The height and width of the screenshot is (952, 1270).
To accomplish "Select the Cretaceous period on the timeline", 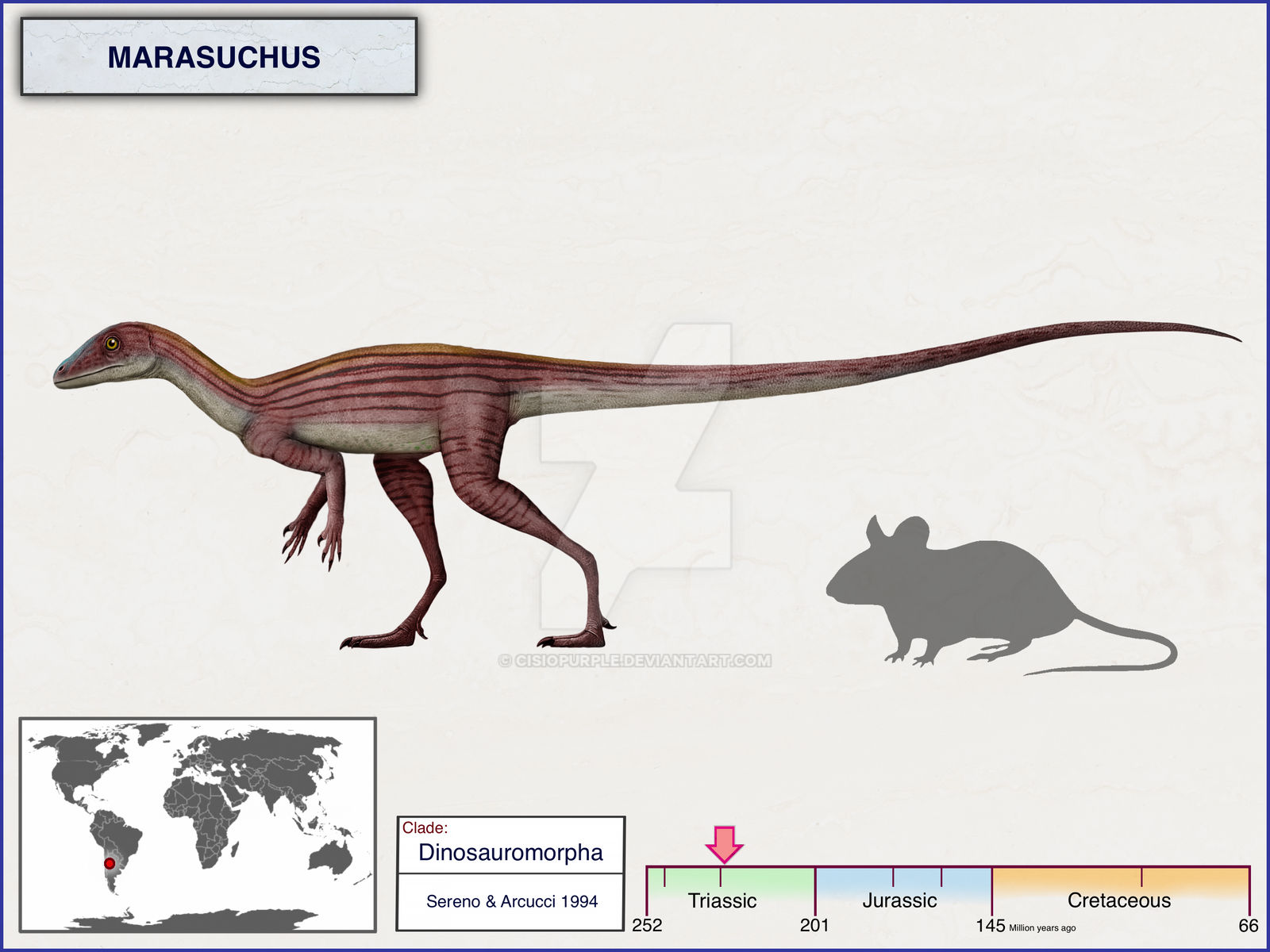I will [1119, 900].
